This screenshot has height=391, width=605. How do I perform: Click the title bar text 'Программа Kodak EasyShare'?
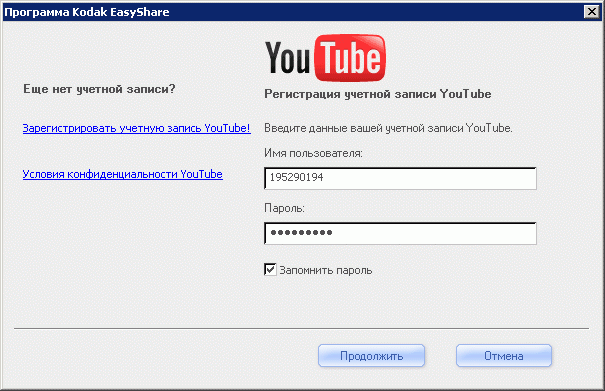tap(86, 12)
